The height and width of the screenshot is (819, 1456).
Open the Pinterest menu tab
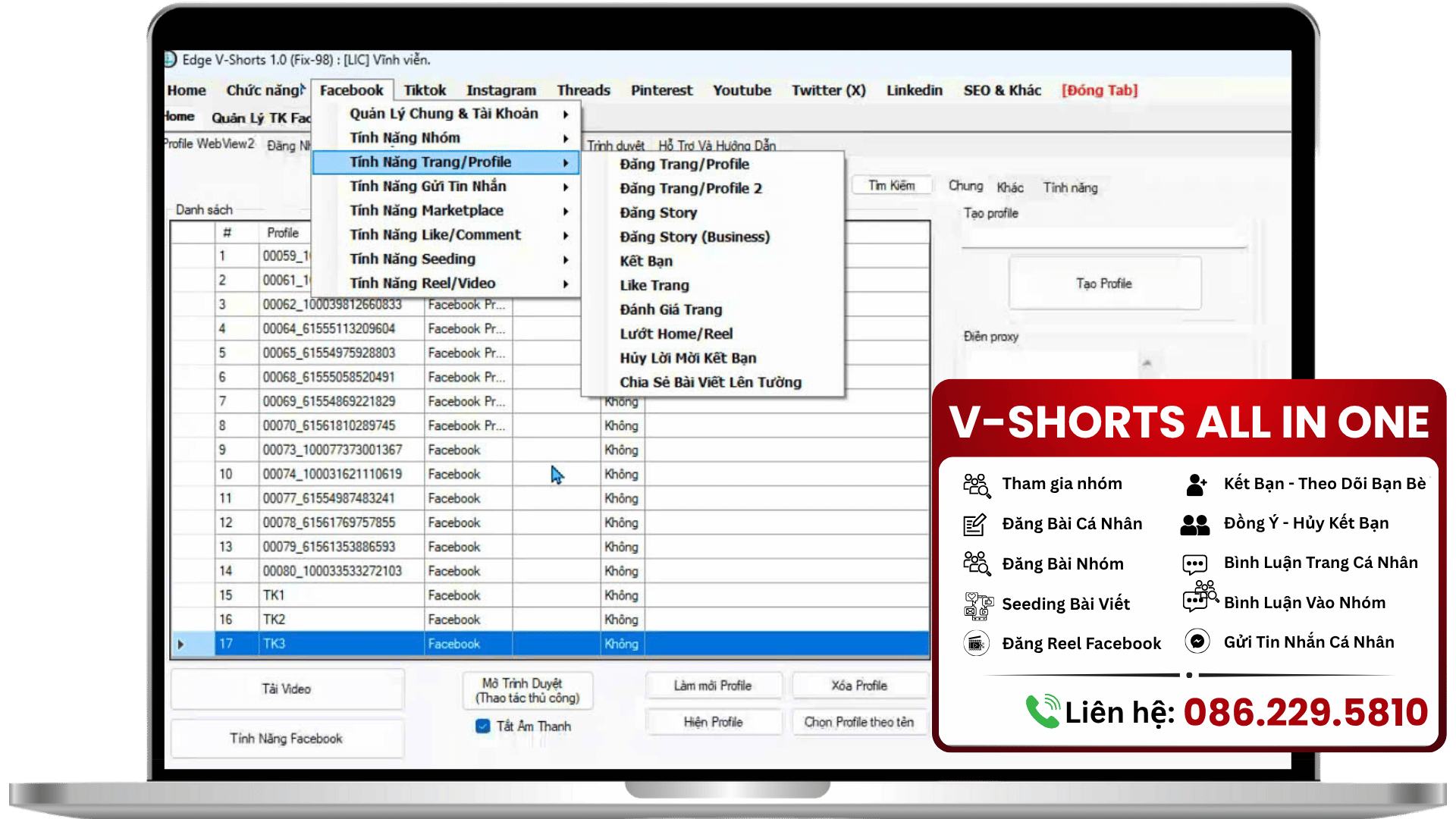(x=661, y=90)
